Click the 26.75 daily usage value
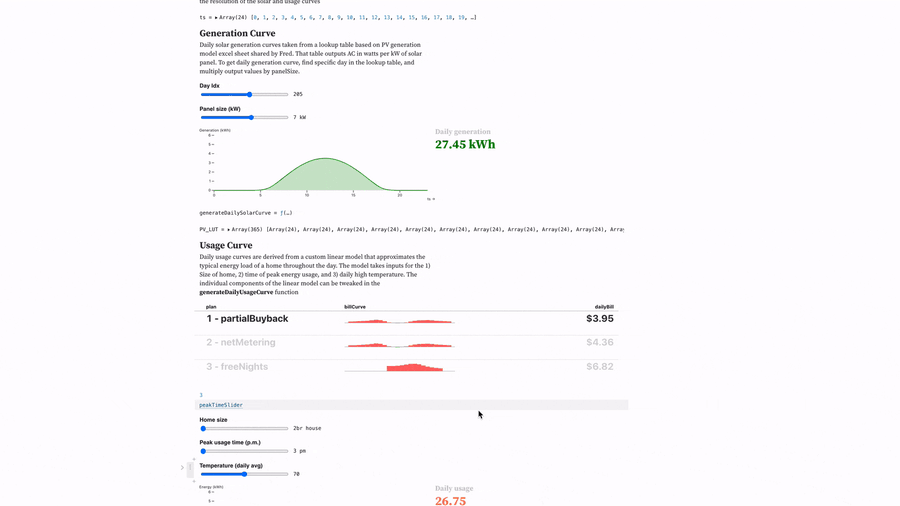The image size is (900, 506). (x=451, y=501)
